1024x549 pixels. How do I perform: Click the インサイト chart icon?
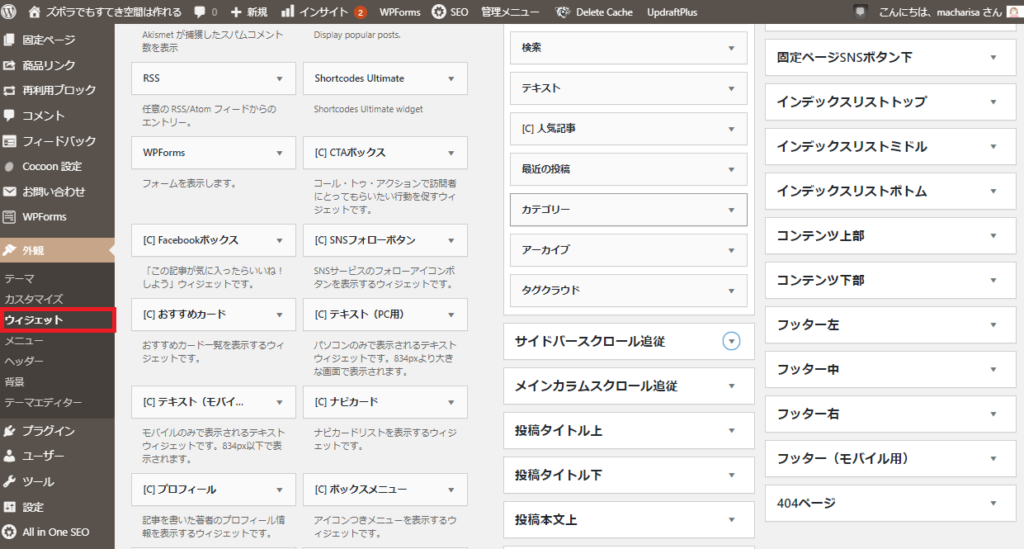coord(287,11)
